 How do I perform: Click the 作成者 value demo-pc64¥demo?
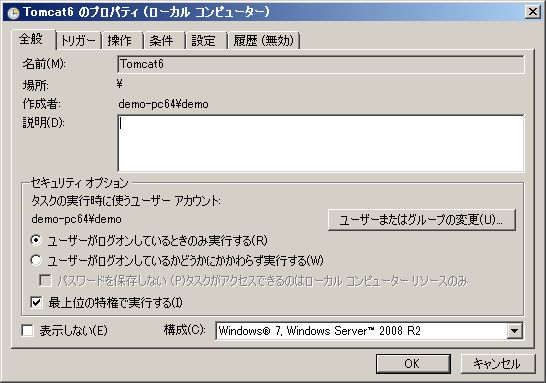(x=163, y=104)
